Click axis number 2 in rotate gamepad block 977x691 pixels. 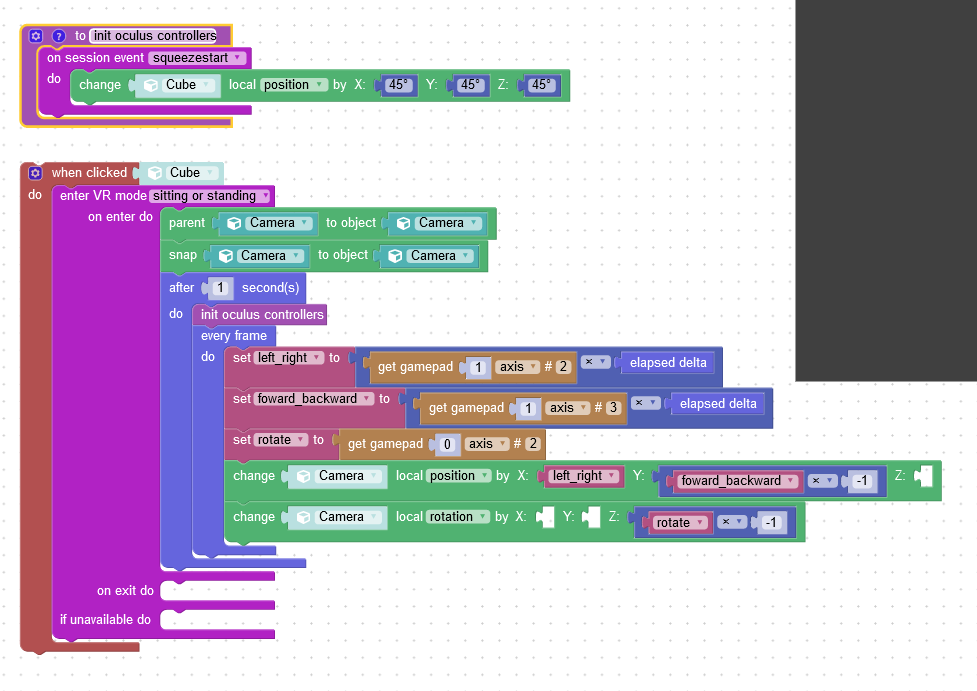[532, 444]
